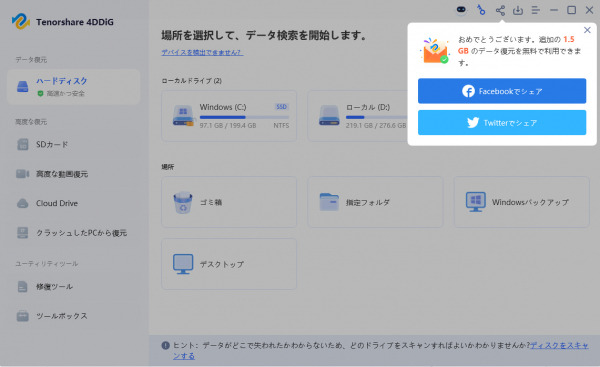Click the video camera icon for video recovery
This screenshot has width=600, height=367.
pos(23,174)
